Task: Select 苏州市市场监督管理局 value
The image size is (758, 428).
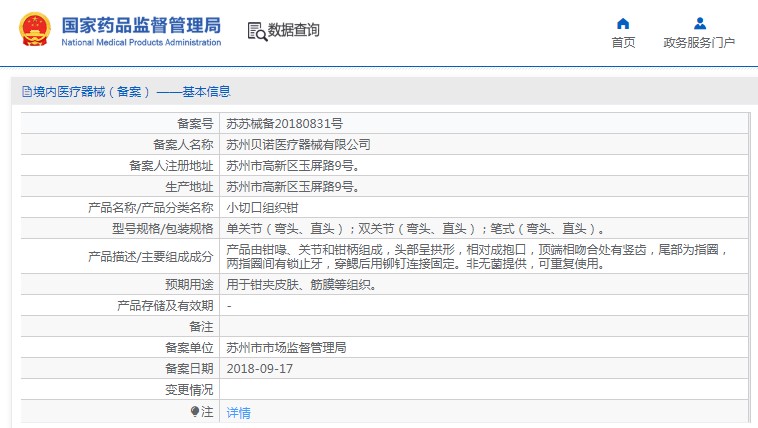Action: pyautogui.click(x=286, y=348)
